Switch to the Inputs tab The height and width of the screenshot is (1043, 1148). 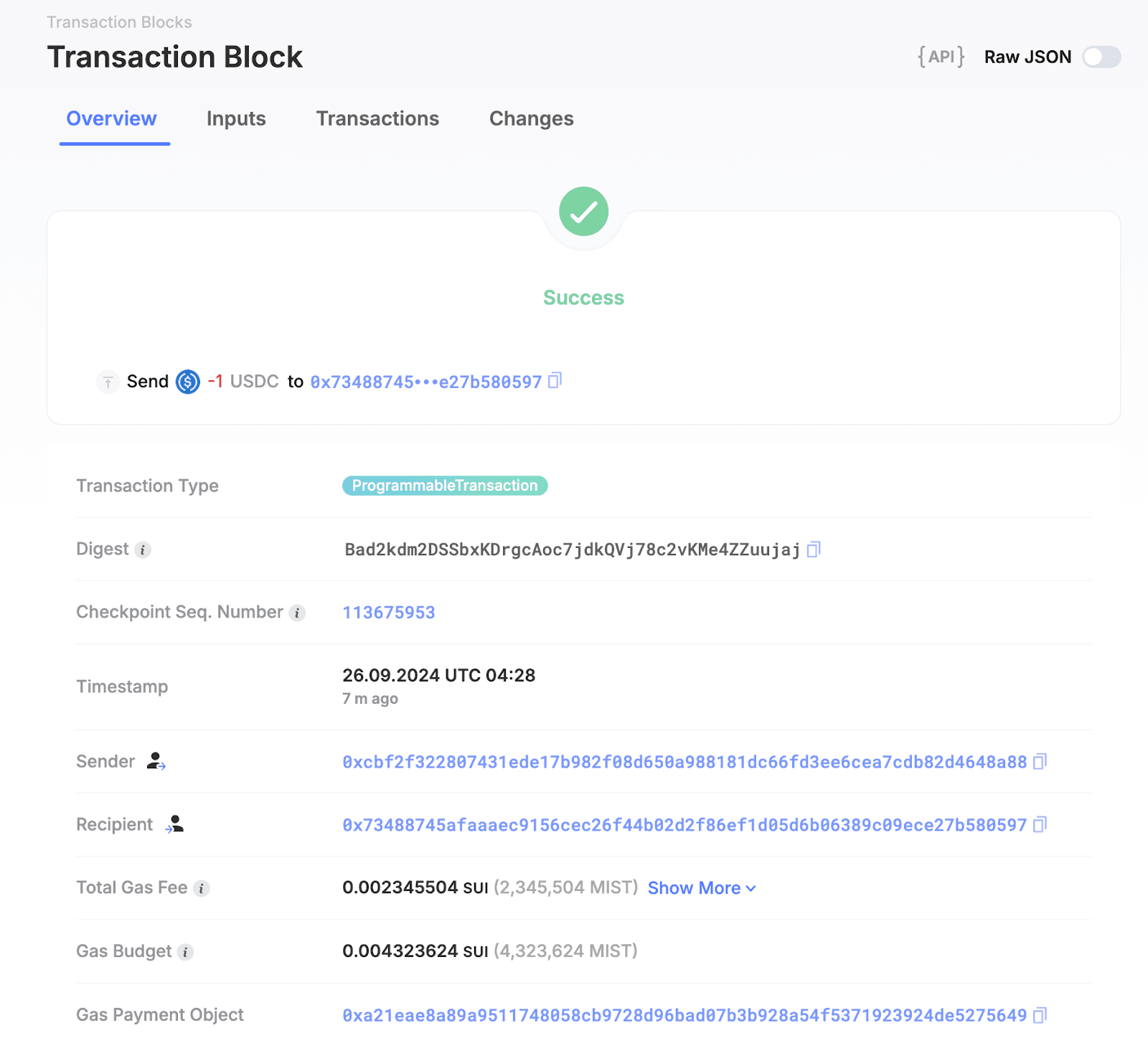pyautogui.click(x=236, y=118)
